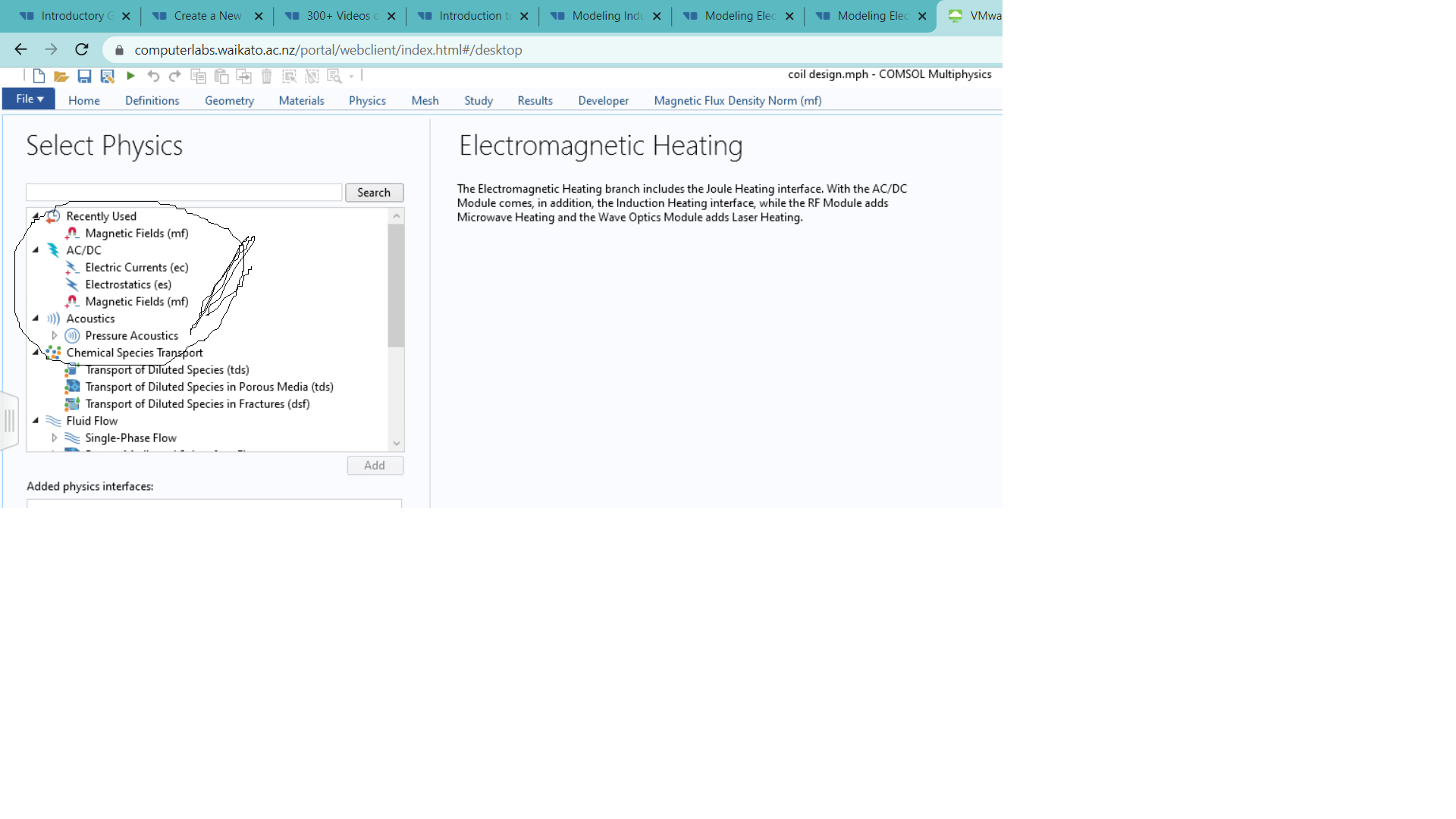
Task: Open the File menu dropdown
Action: click(x=29, y=99)
